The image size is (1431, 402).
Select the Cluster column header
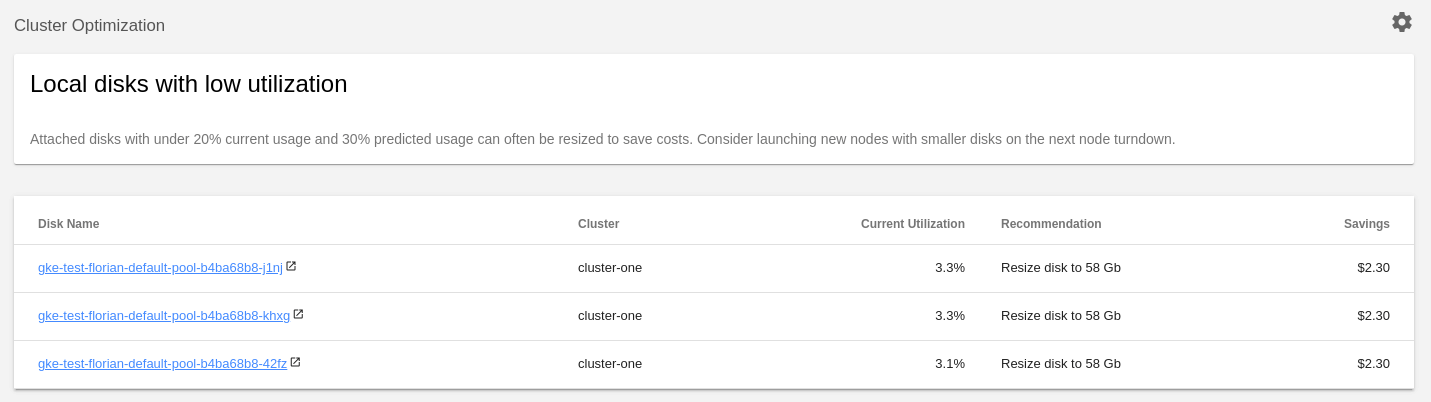tap(598, 224)
